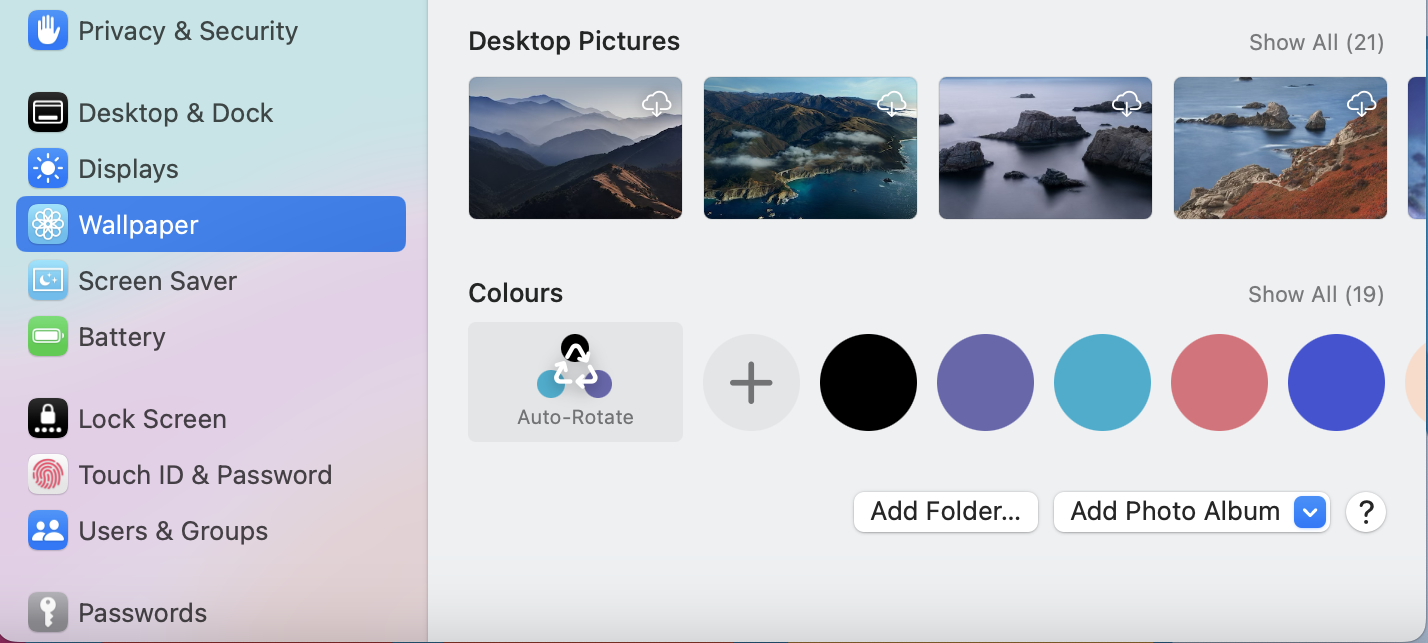Choose the royal blue colour swatch
The width and height of the screenshot is (1428, 643).
tap(1336, 382)
